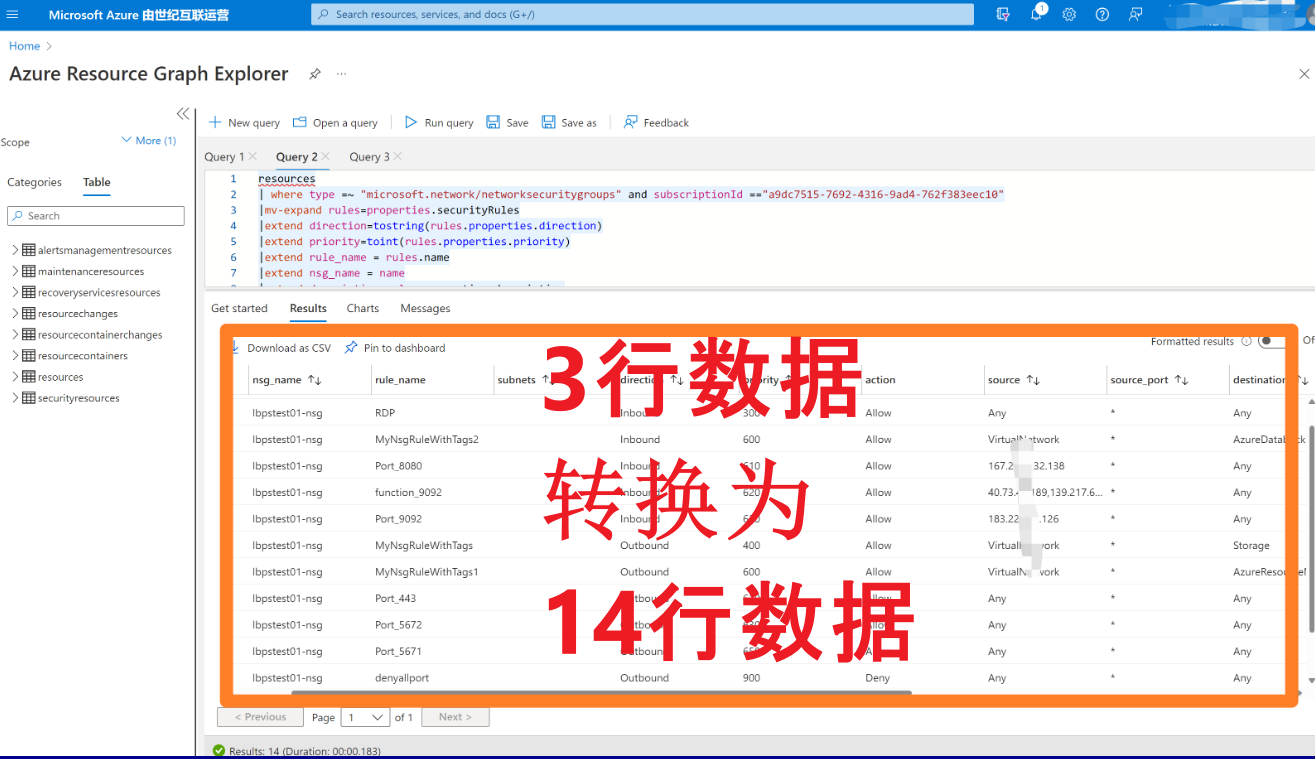Pin Azure Resource Graph Explorer page
The height and width of the screenshot is (759, 1315).
(x=314, y=74)
